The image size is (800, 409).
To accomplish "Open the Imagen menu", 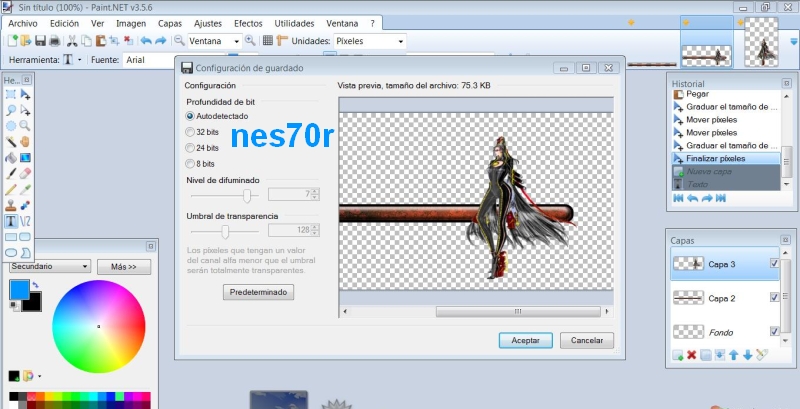I will (131, 23).
